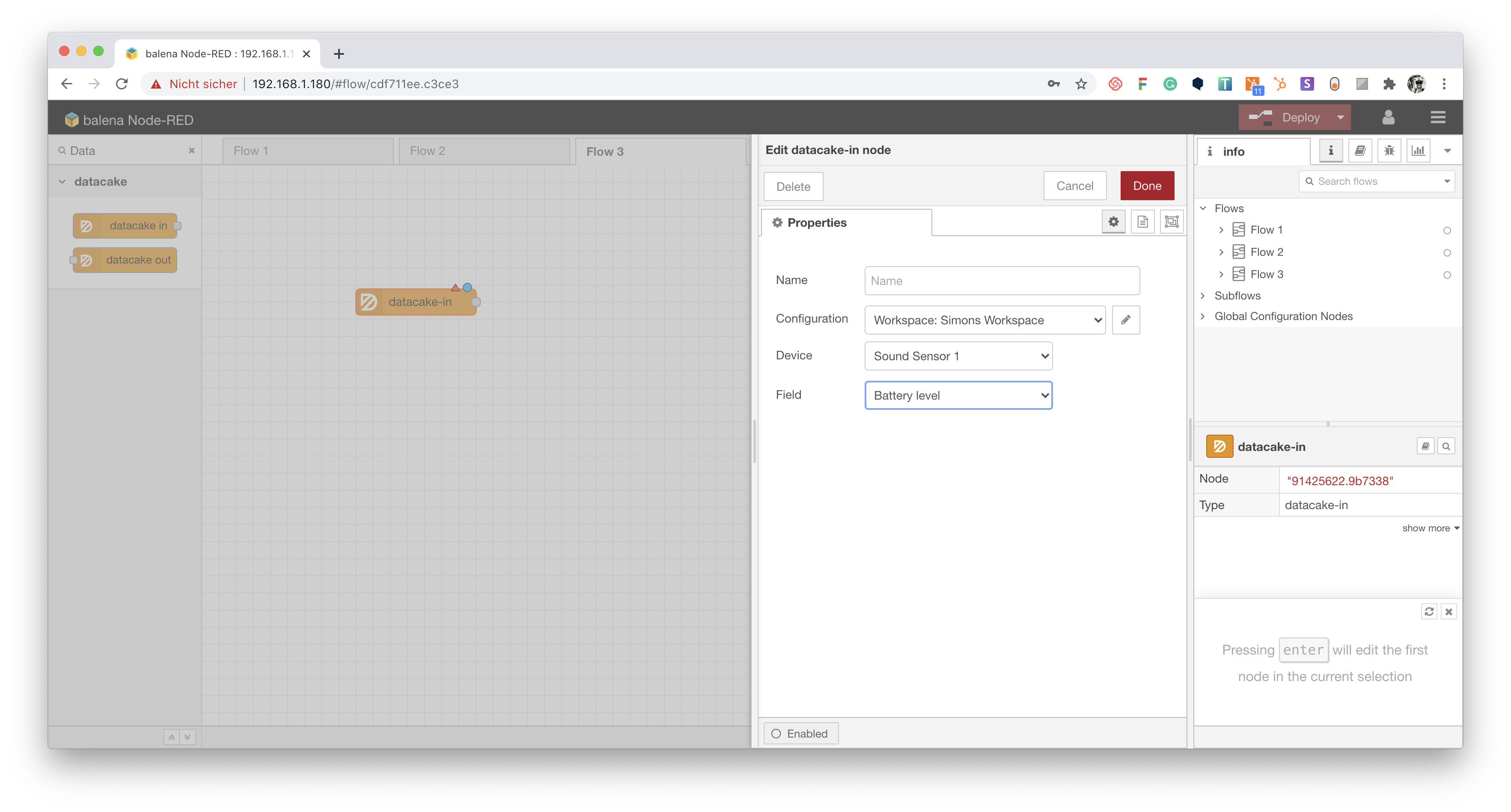The width and height of the screenshot is (1511, 812).
Task: Click the datacake-in search magnifier icon
Action: coord(1446,446)
